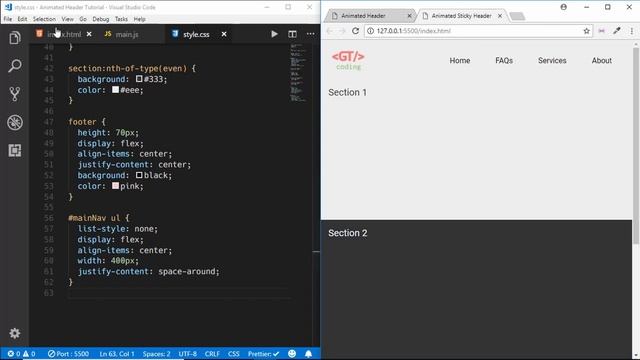
Task: Click the GT coding logo
Action: point(348,60)
